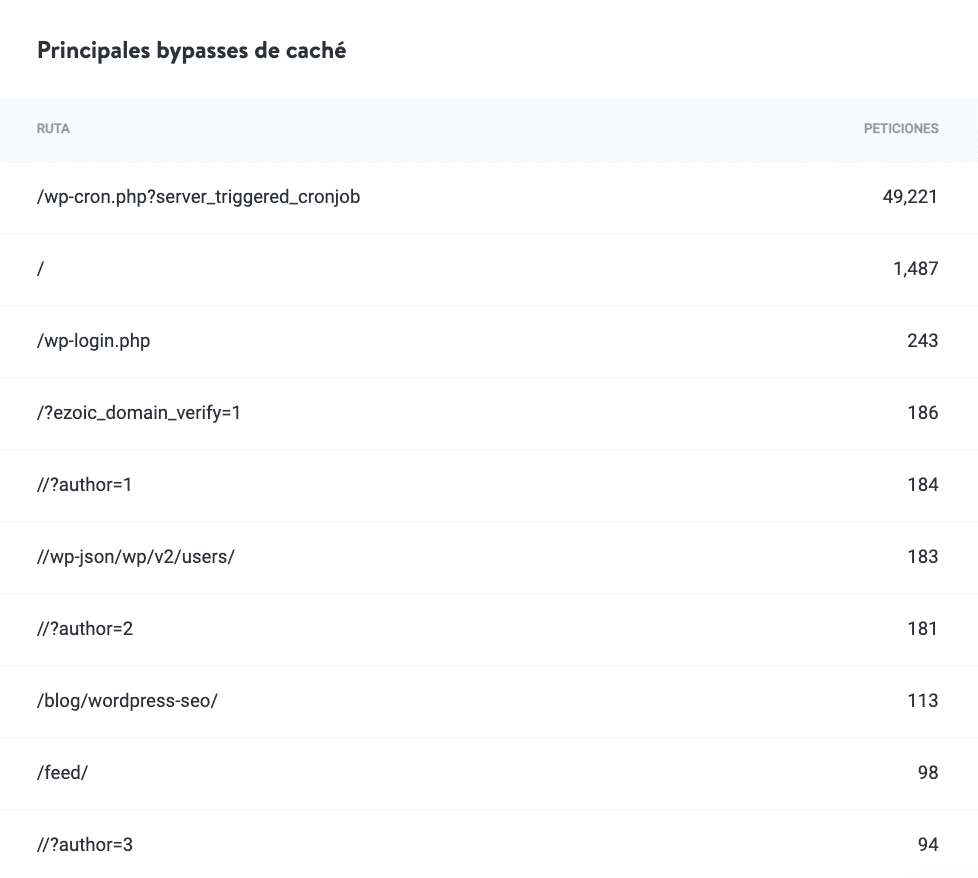Viewport: 978px width, 878px height.
Task: Open the /blog/wordpress-seo/ path entry
Action: click(x=127, y=701)
